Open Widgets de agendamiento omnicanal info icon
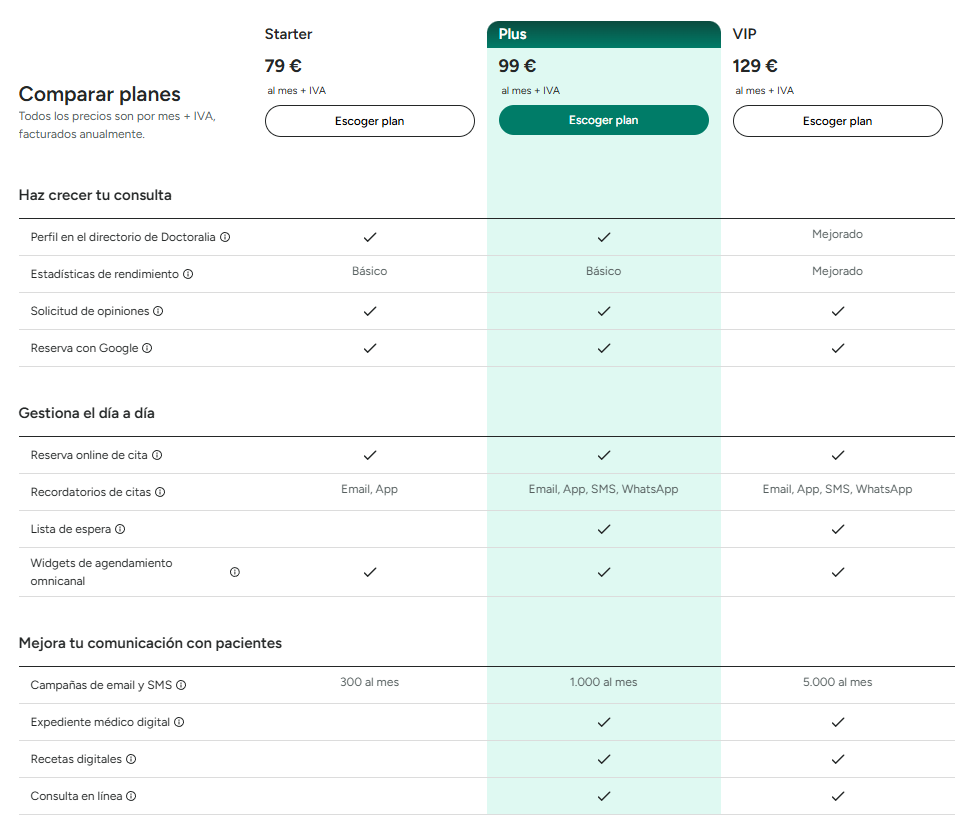Viewport: 976px width, 828px height. [235, 572]
